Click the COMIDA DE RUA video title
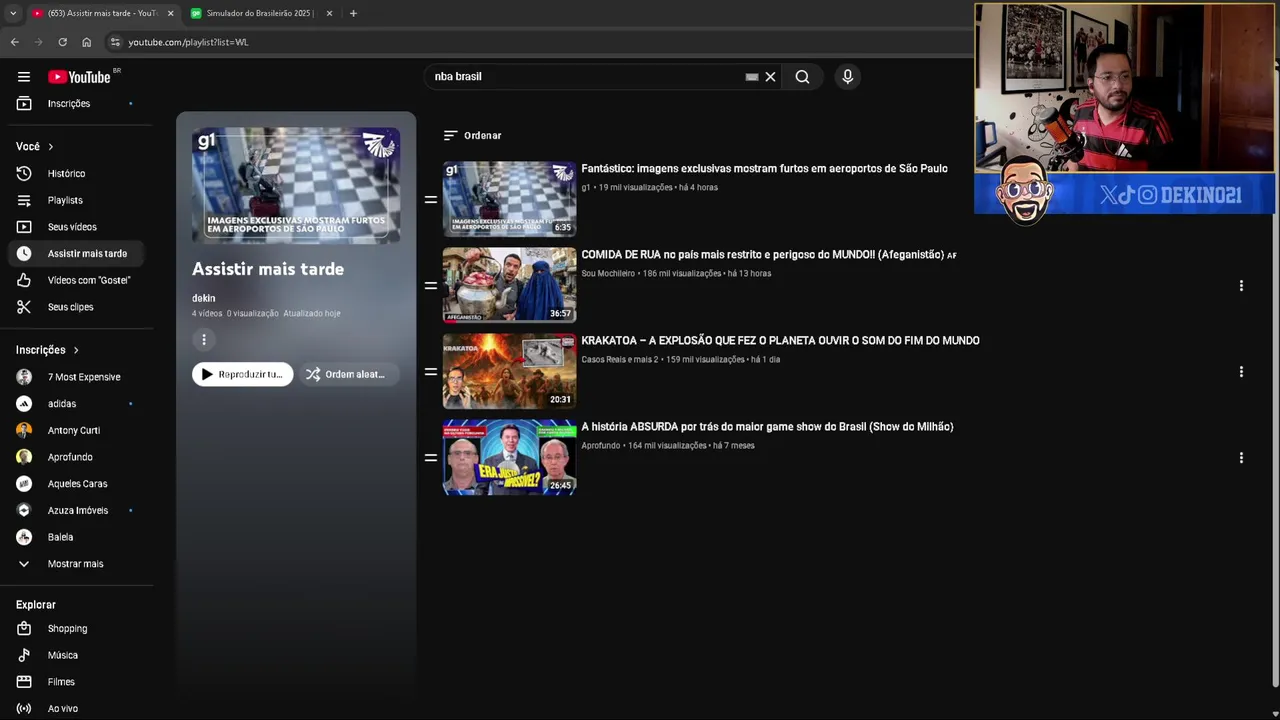Image resolution: width=1280 pixels, height=720 pixels. click(x=769, y=255)
